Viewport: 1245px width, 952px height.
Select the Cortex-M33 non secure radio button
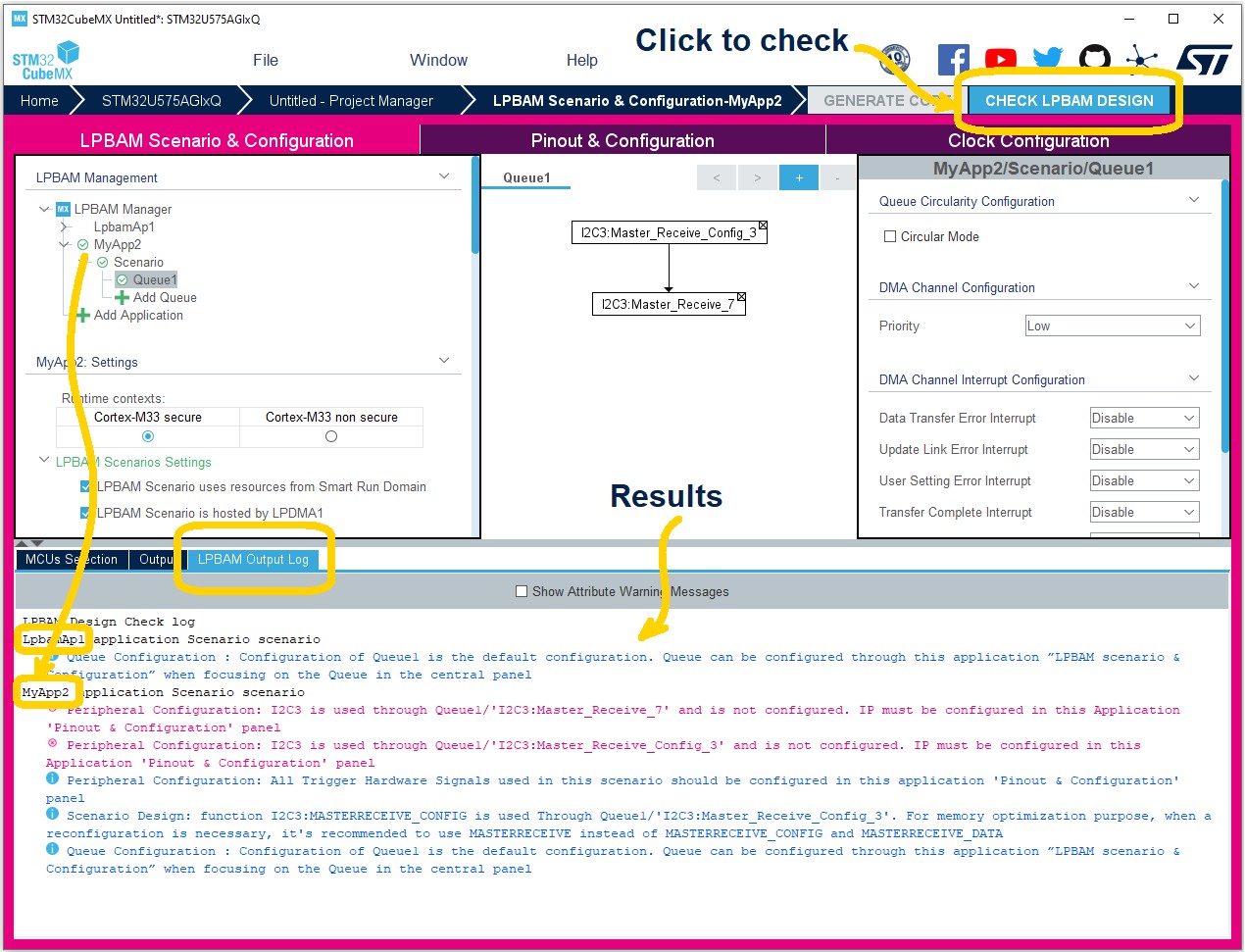[331, 436]
